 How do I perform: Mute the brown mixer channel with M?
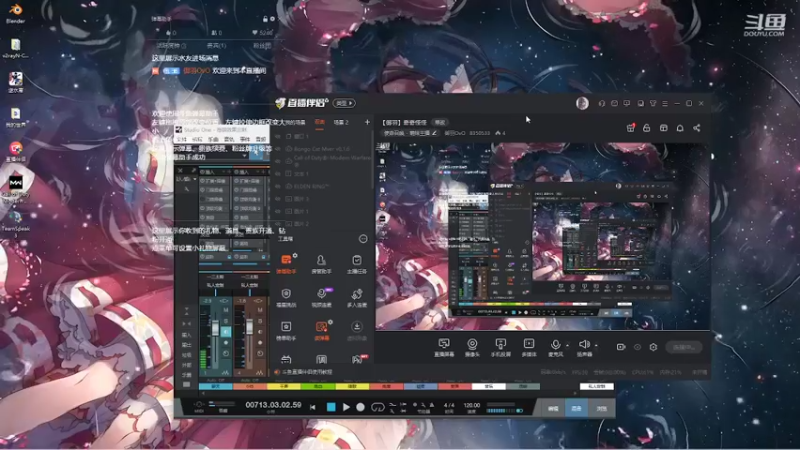(x=260, y=310)
